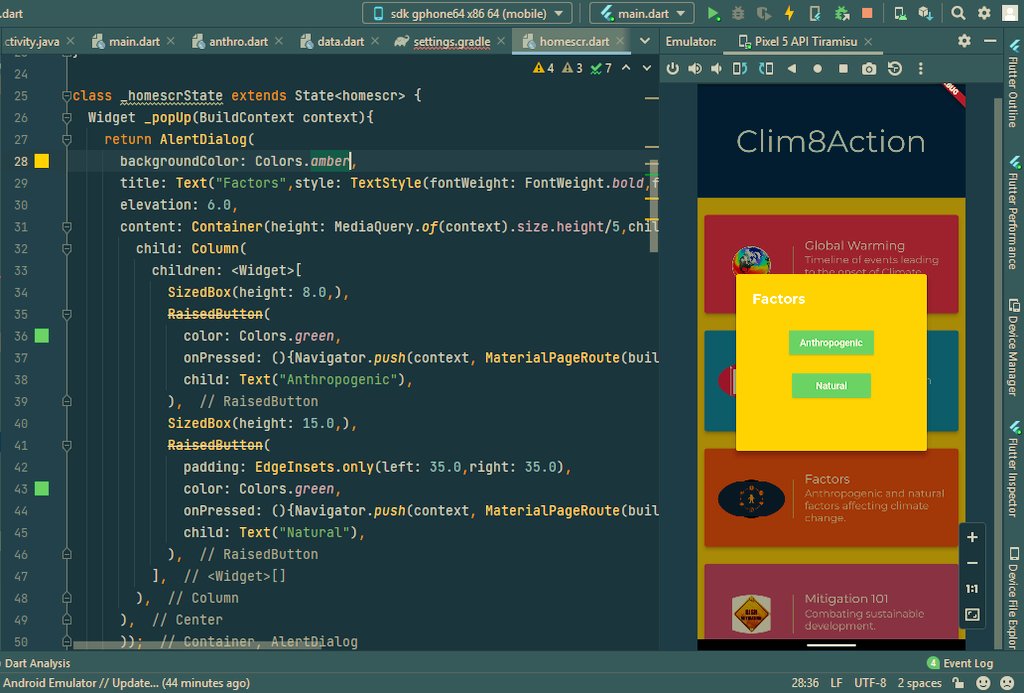This screenshot has height=693, width=1024.
Task: Click green color swatch on line 43
Action: (x=42, y=489)
